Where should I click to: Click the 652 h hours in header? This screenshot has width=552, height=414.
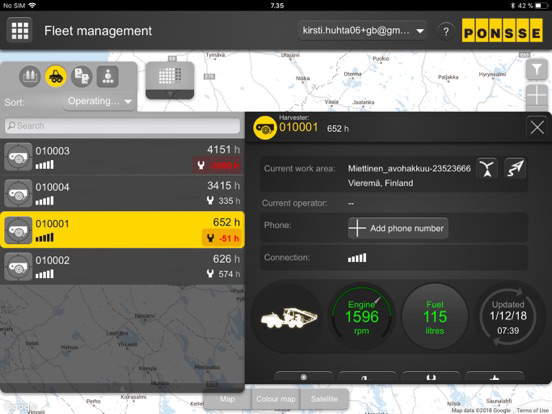[338, 128]
